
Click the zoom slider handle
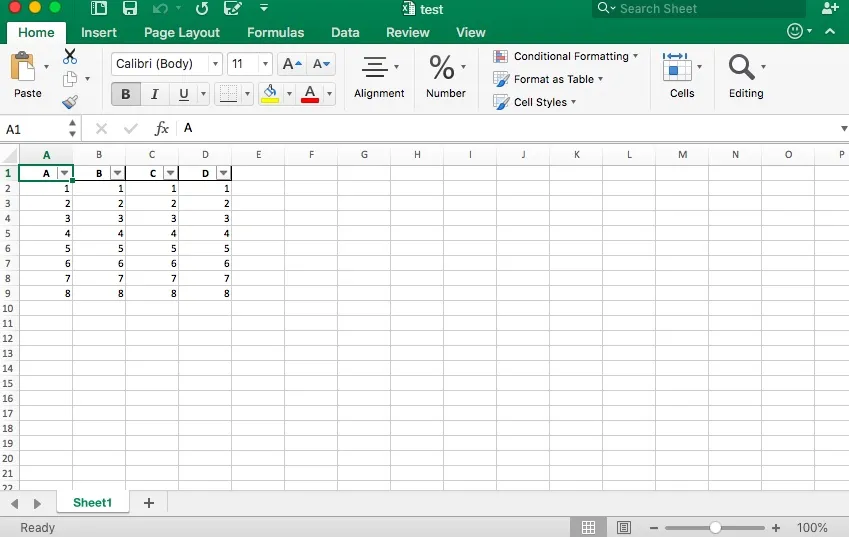click(x=715, y=528)
